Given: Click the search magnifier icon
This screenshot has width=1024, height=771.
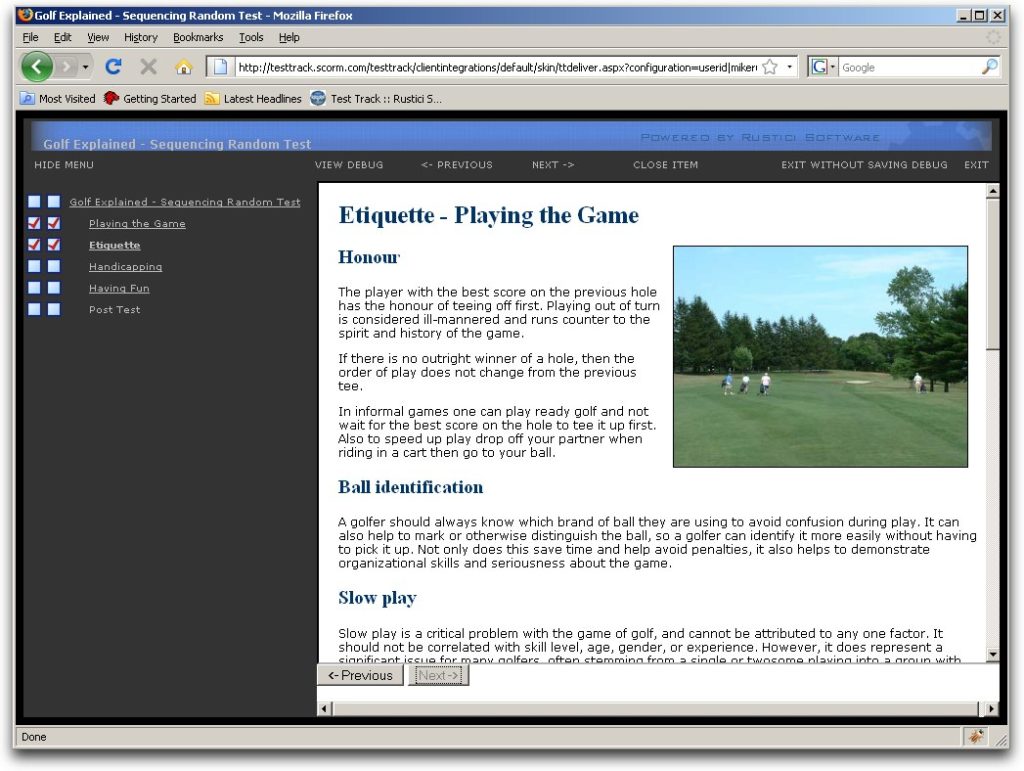Looking at the screenshot, I should [989, 67].
